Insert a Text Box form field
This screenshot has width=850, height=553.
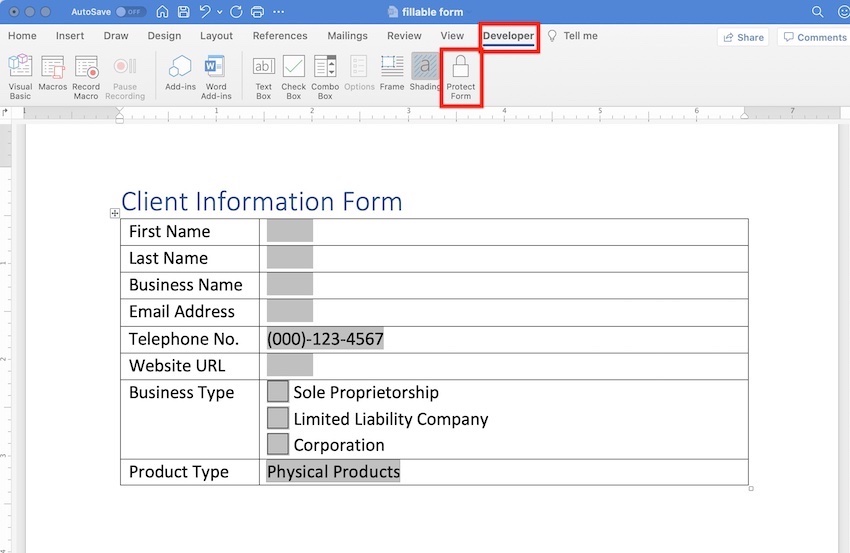(263, 75)
